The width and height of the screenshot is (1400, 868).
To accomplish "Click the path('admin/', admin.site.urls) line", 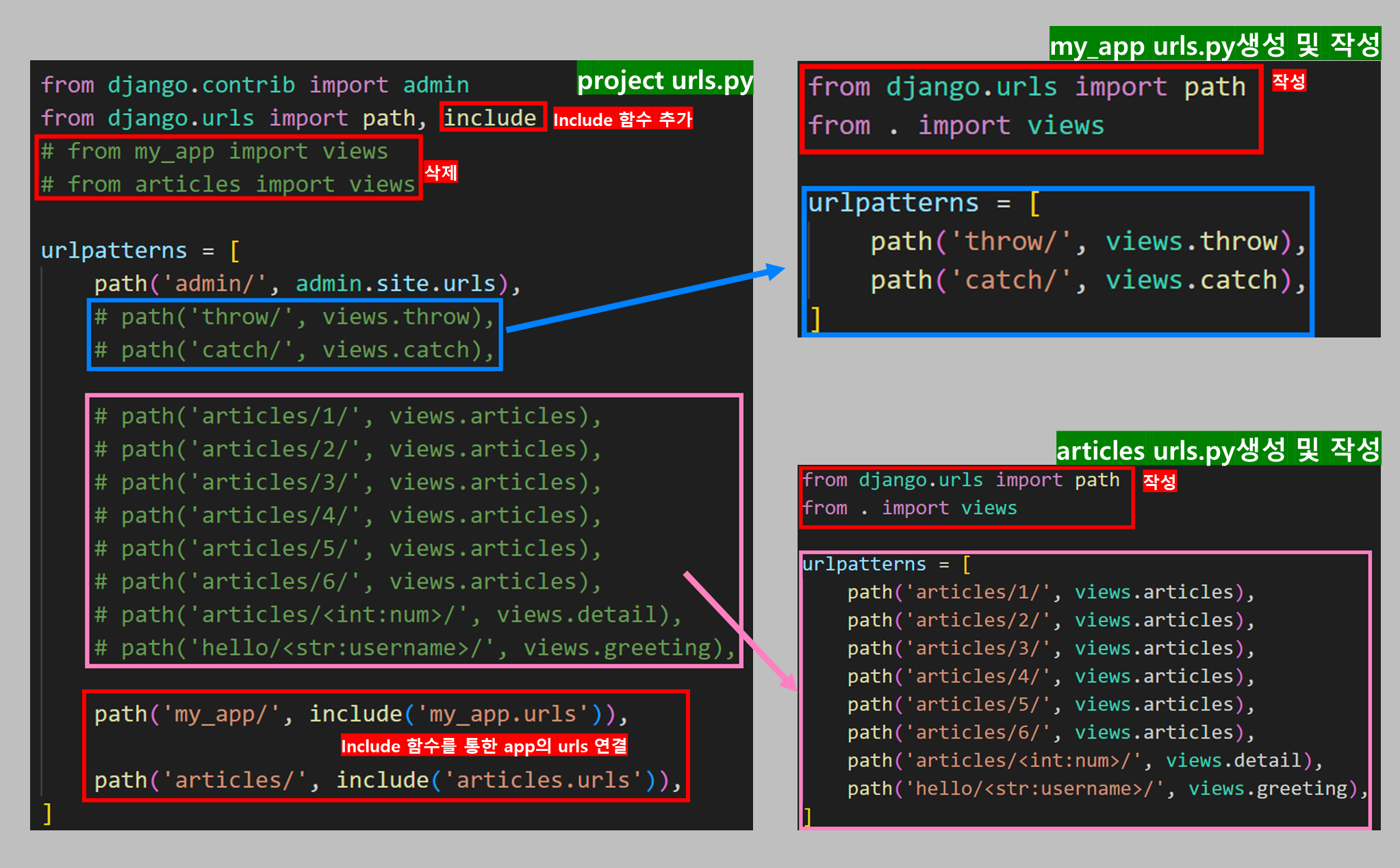I will click(307, 283).
